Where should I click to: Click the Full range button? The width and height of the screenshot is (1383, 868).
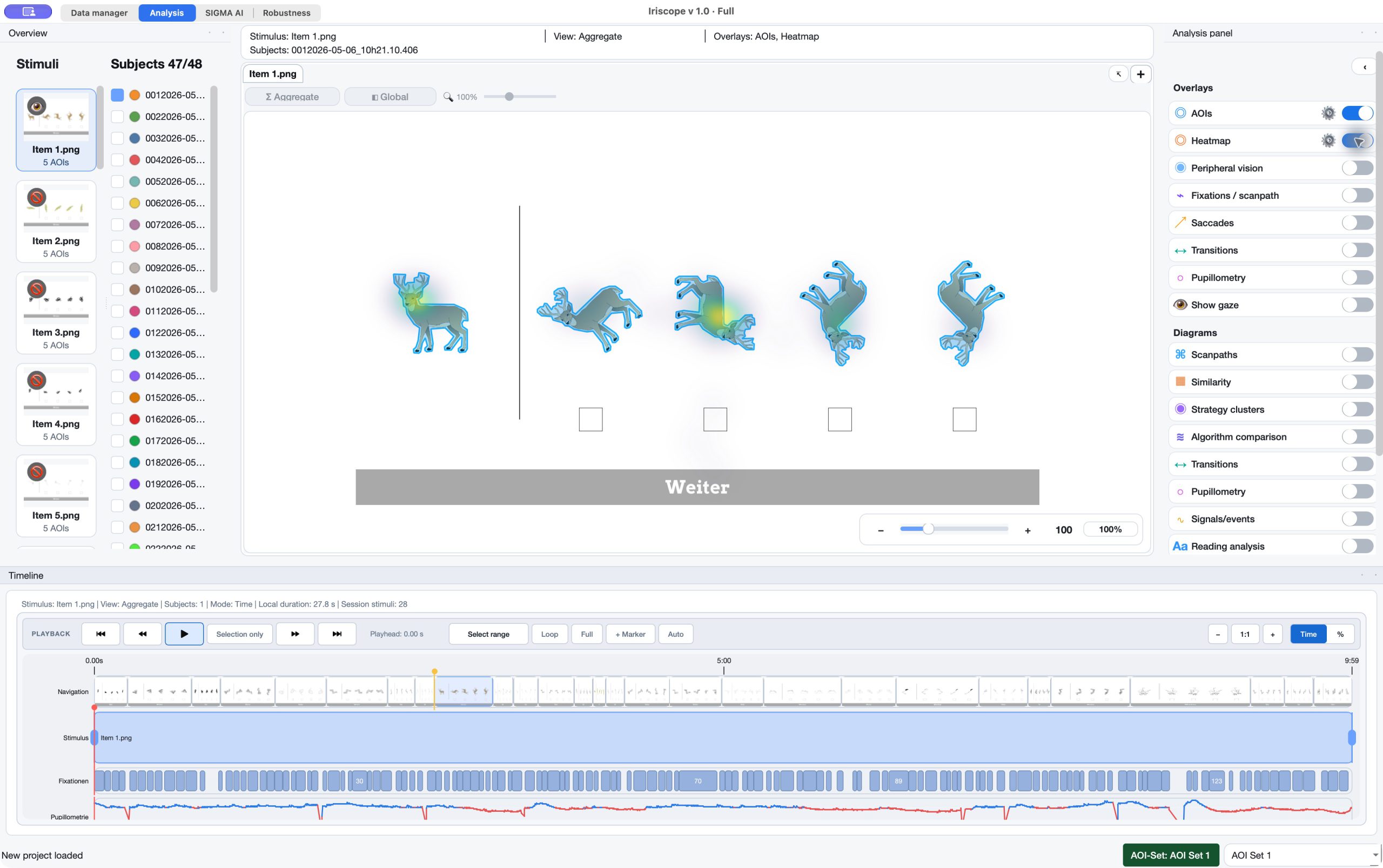587,634
